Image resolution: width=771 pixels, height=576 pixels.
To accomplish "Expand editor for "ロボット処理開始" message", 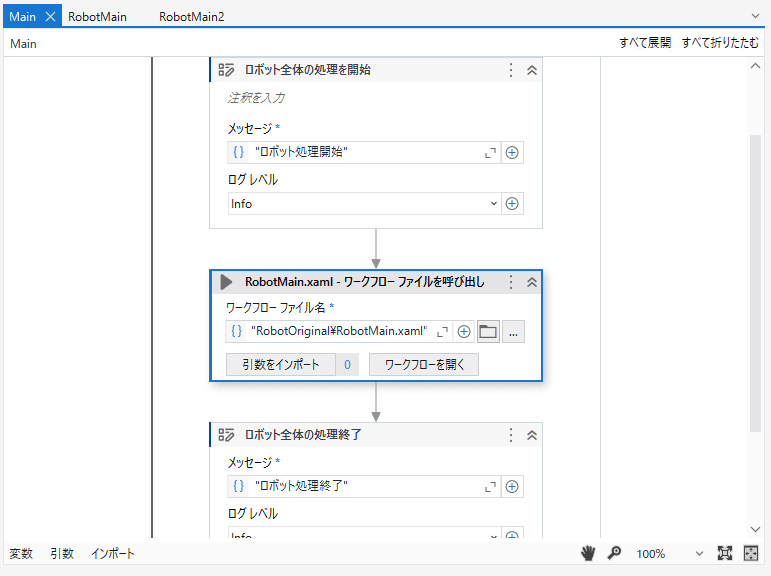I will (x=490, y=153).
